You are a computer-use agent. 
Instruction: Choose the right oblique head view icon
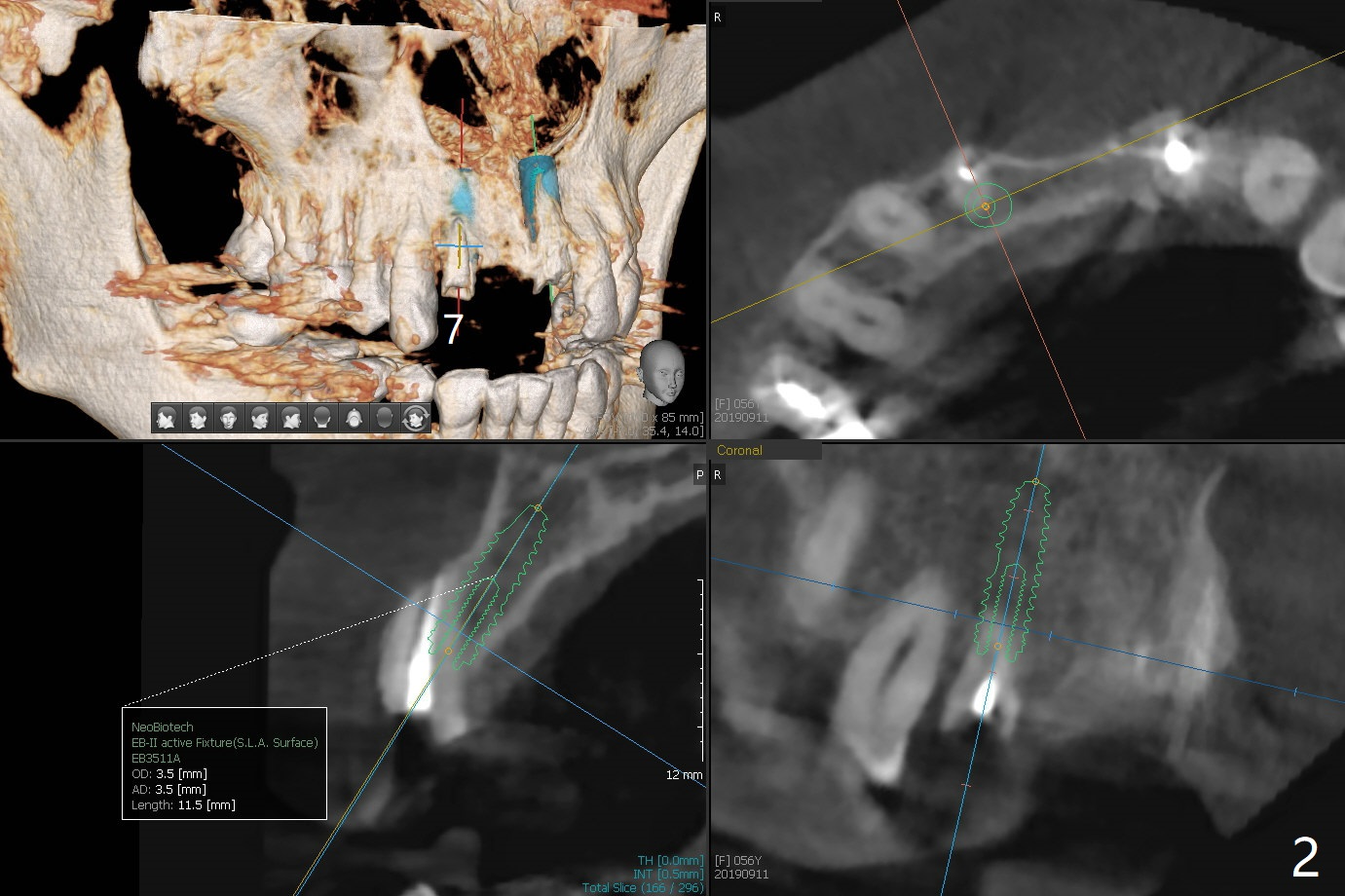coord(198,418)
